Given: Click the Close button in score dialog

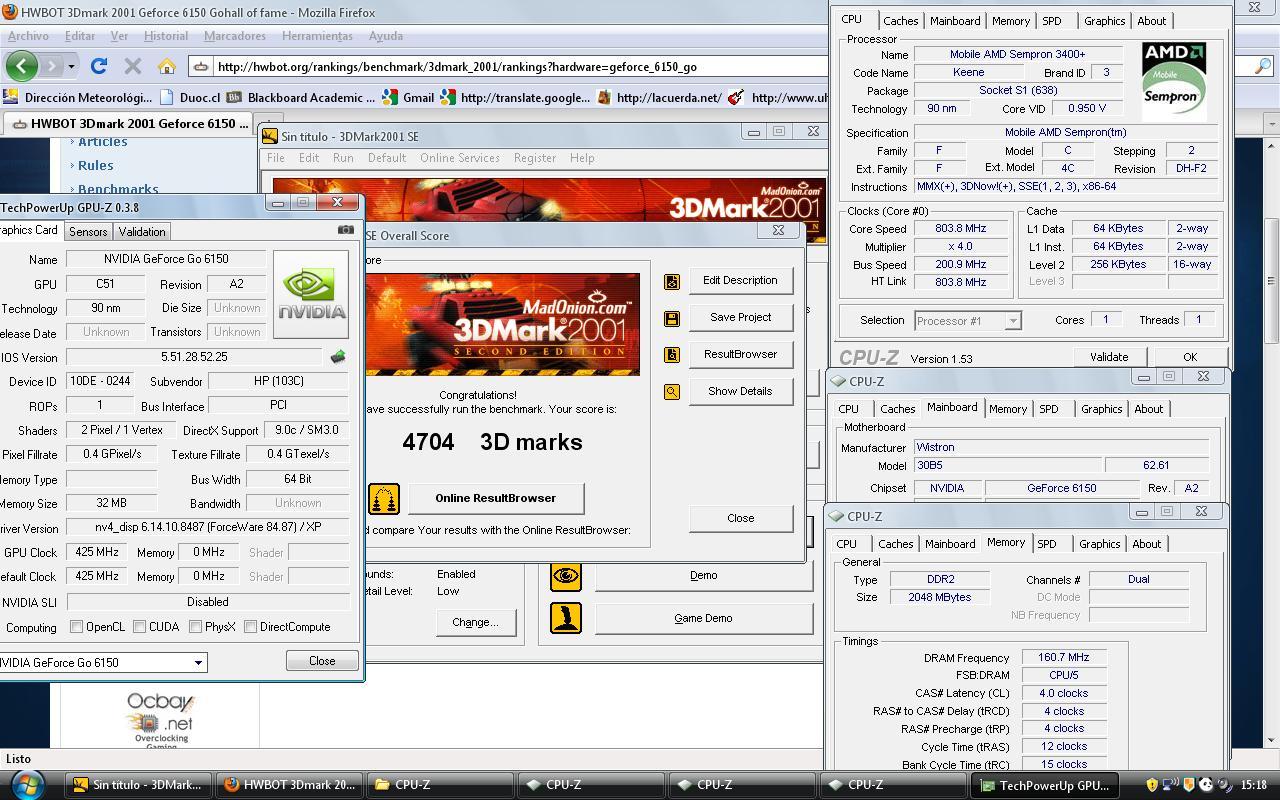Looking at the screenshot, I should [x=740, y=518].
